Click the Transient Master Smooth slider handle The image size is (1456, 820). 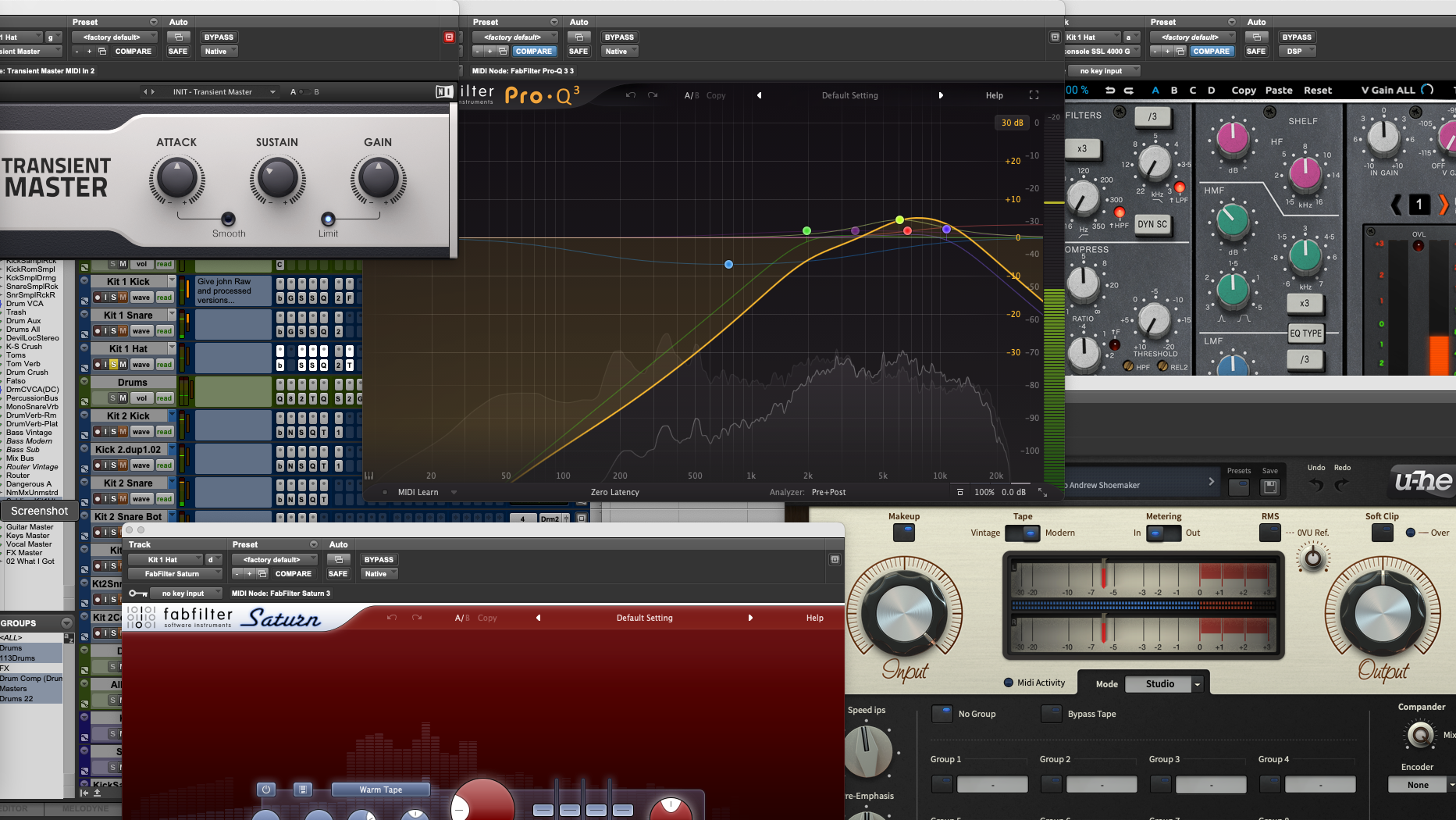(228, 219)
